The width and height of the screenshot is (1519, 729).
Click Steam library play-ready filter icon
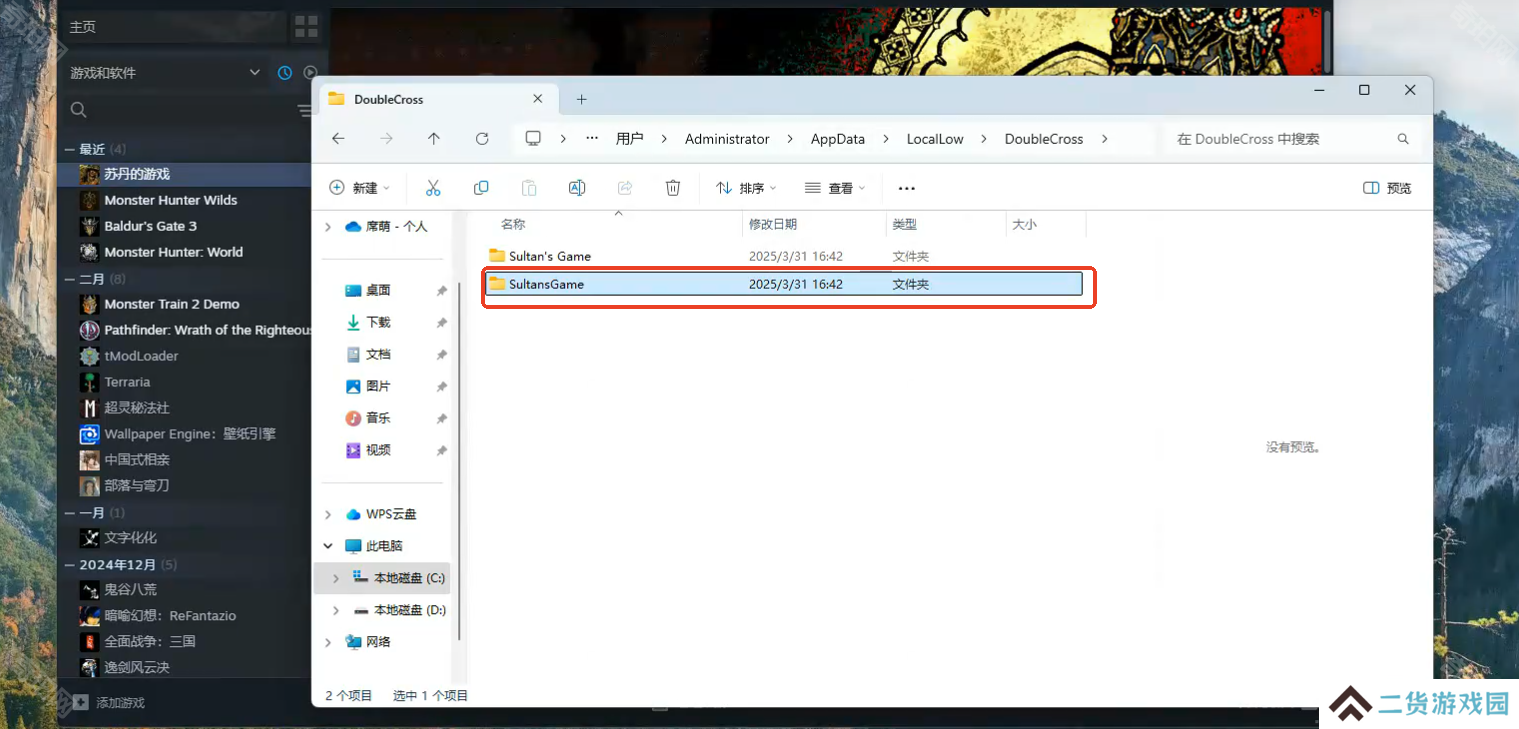[x=310, y=73]
